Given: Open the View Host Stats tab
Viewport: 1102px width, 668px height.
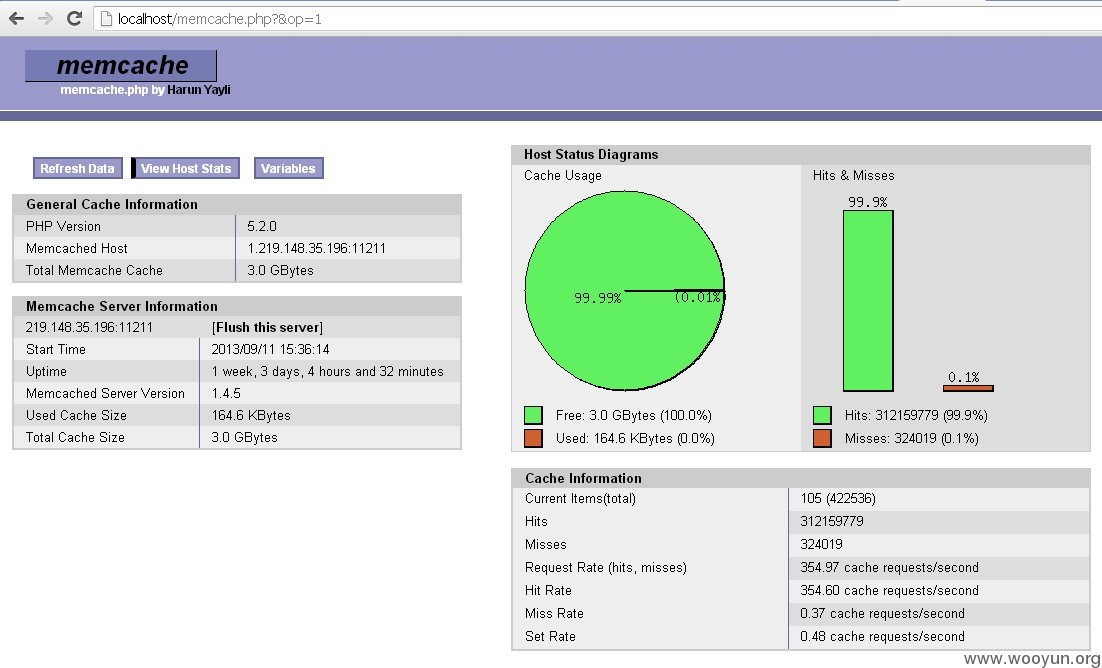Looking at the screenshot, I should click(186, 169).
